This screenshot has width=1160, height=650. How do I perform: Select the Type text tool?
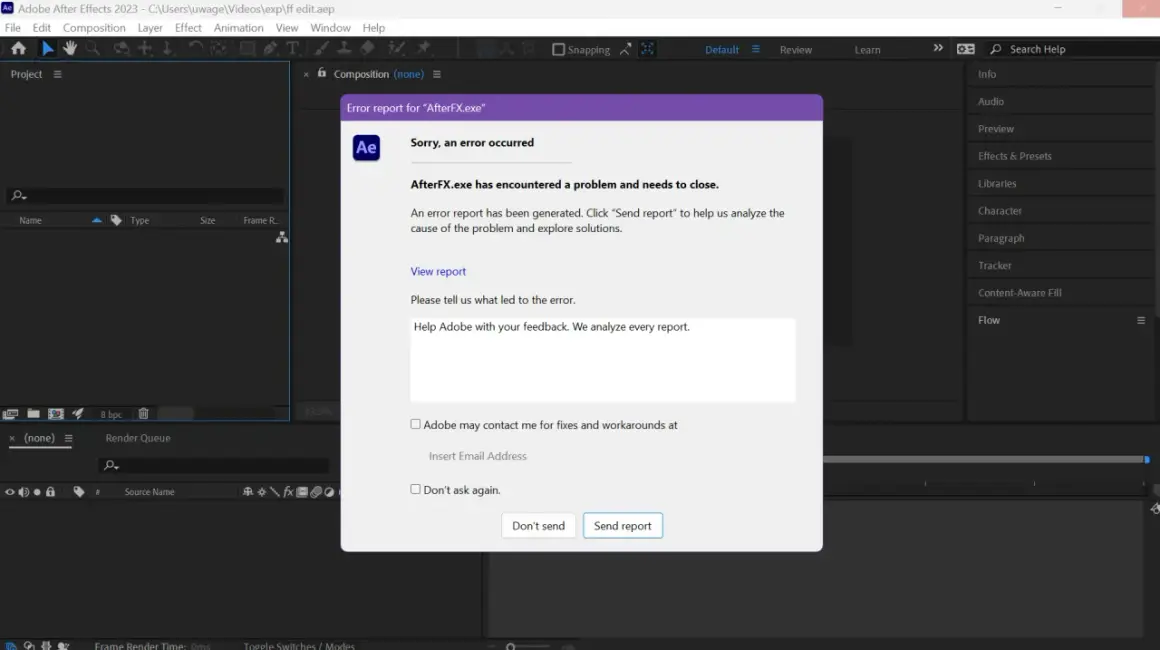coord(292,49)
